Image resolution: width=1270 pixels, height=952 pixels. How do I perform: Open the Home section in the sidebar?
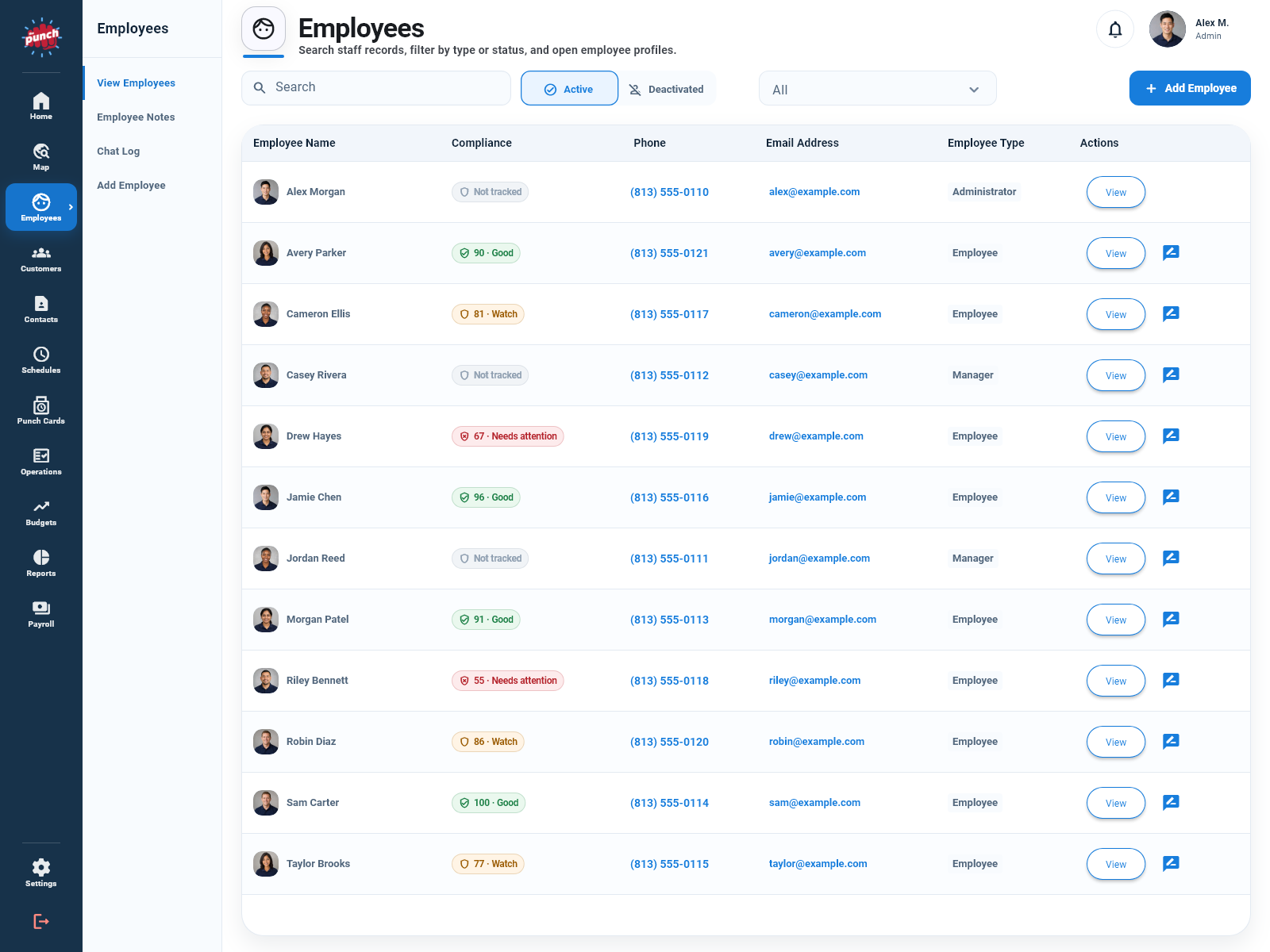41,106
